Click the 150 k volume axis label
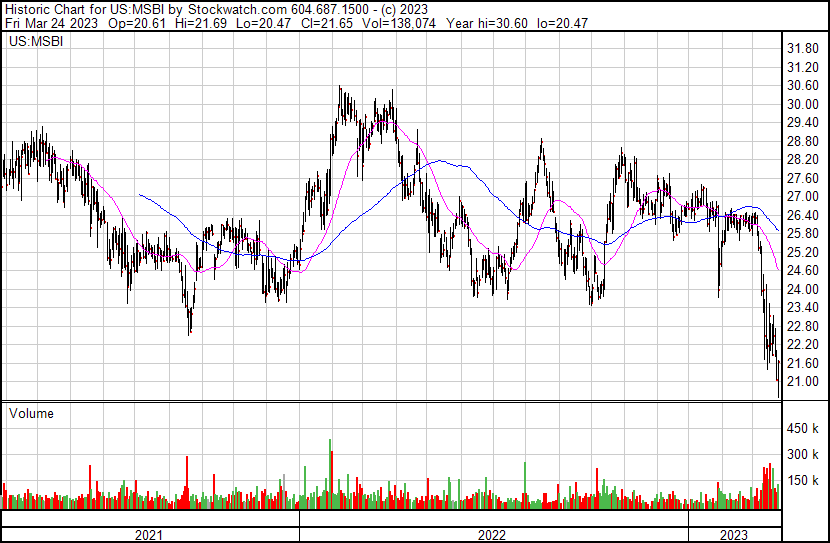The image size is (830, 543). 804,481
